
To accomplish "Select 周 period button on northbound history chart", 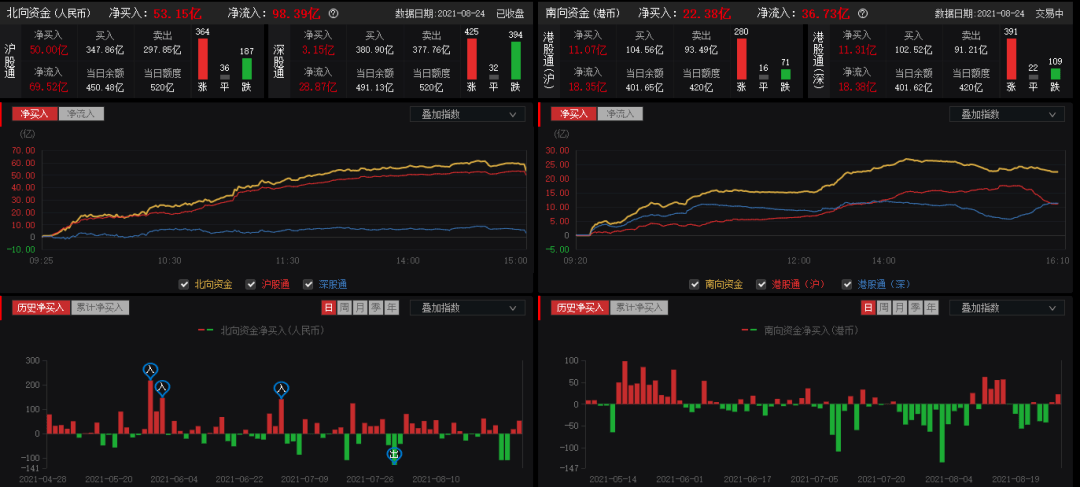I will 344,307.
